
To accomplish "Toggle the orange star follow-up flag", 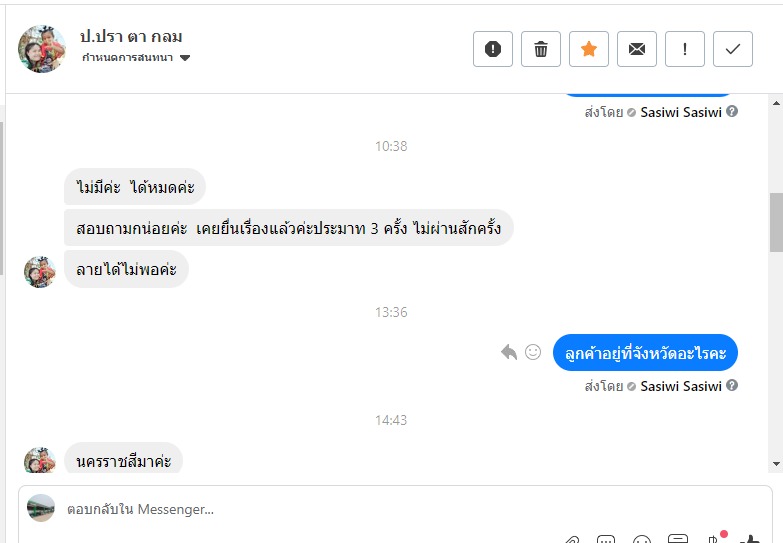I will [x=589, y=49].
